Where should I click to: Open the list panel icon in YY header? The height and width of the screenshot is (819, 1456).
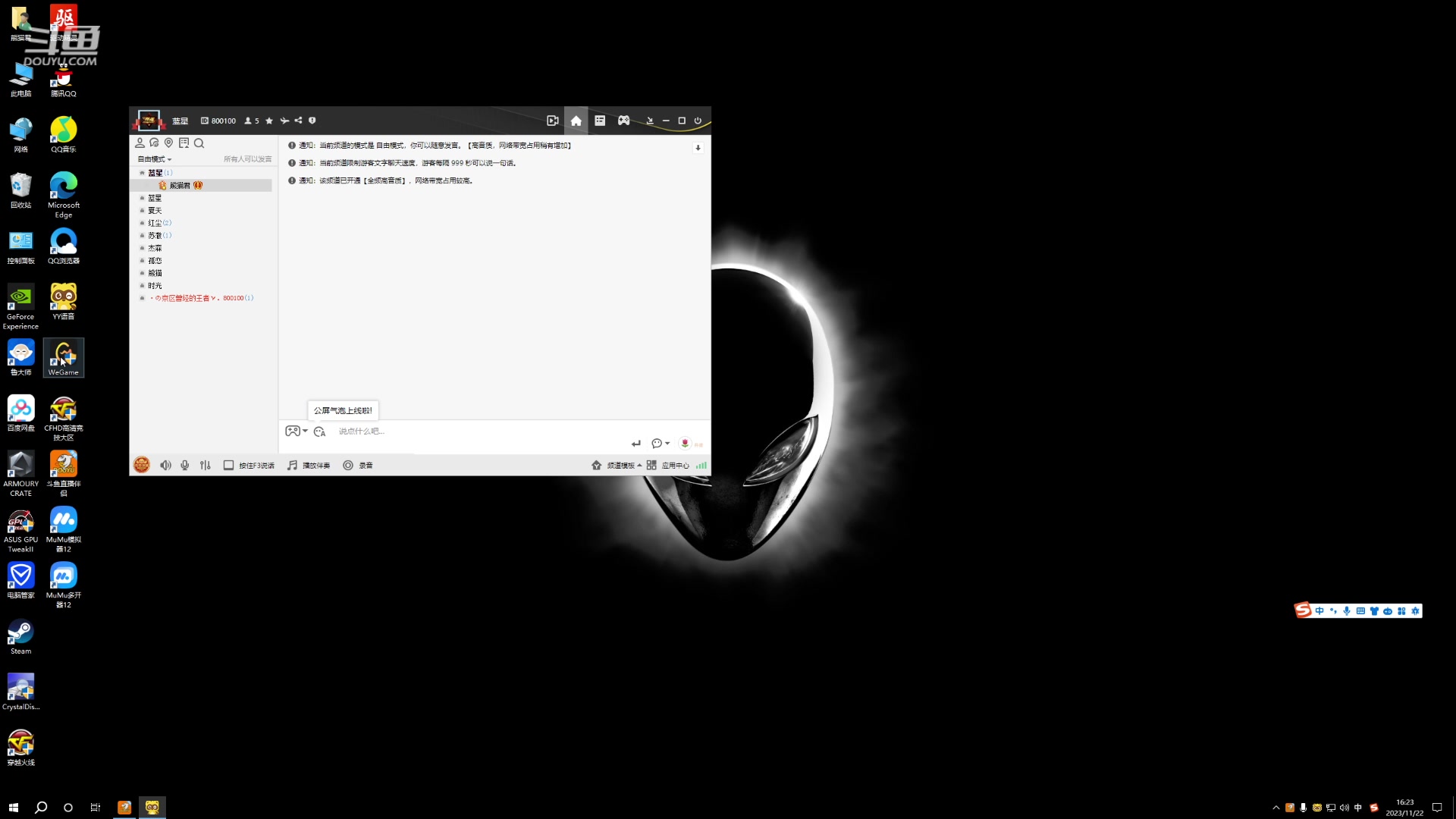pos(600,121)
